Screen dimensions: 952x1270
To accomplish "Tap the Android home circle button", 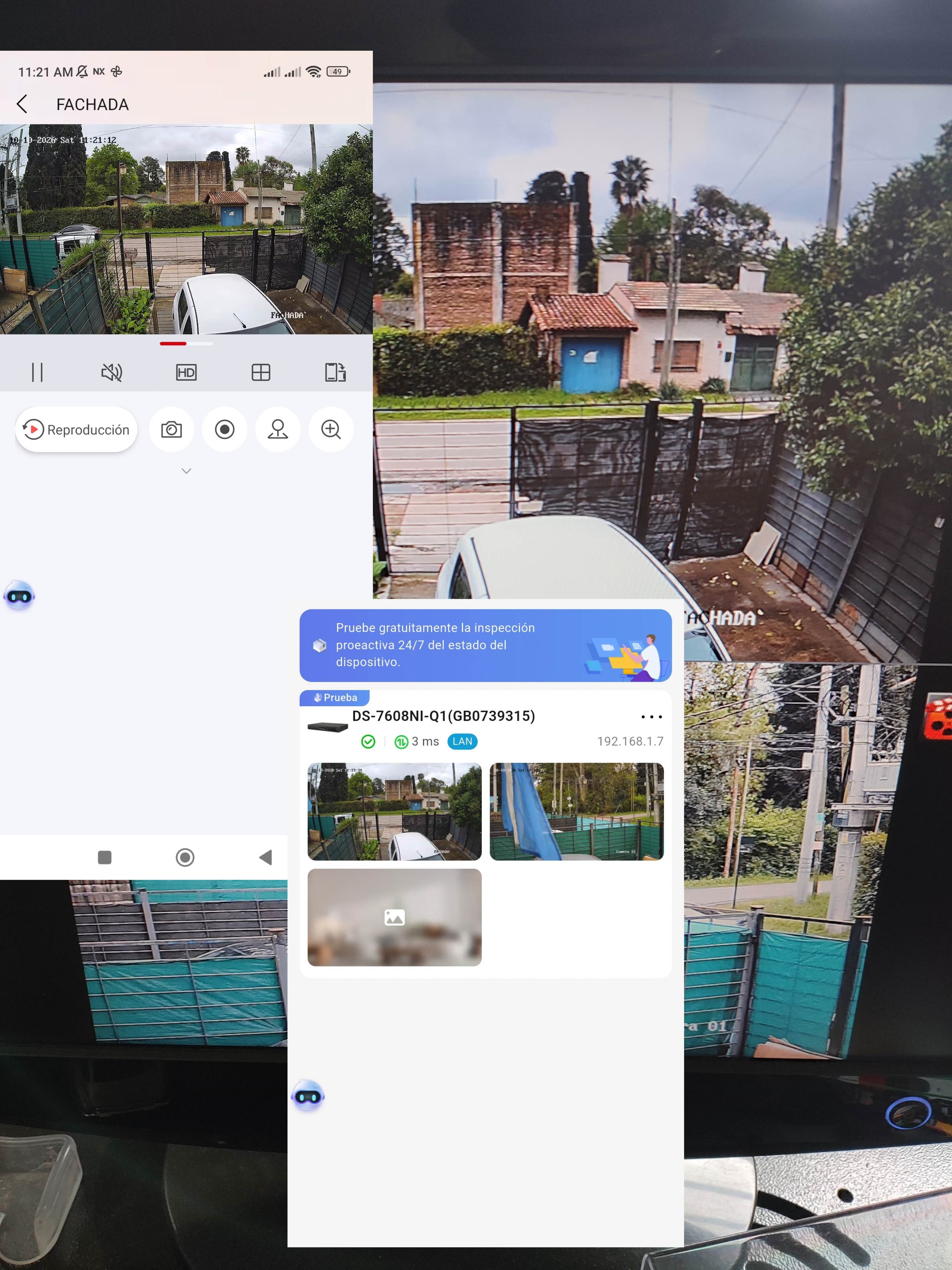I will pyautogui.click(x=185, y=857).
